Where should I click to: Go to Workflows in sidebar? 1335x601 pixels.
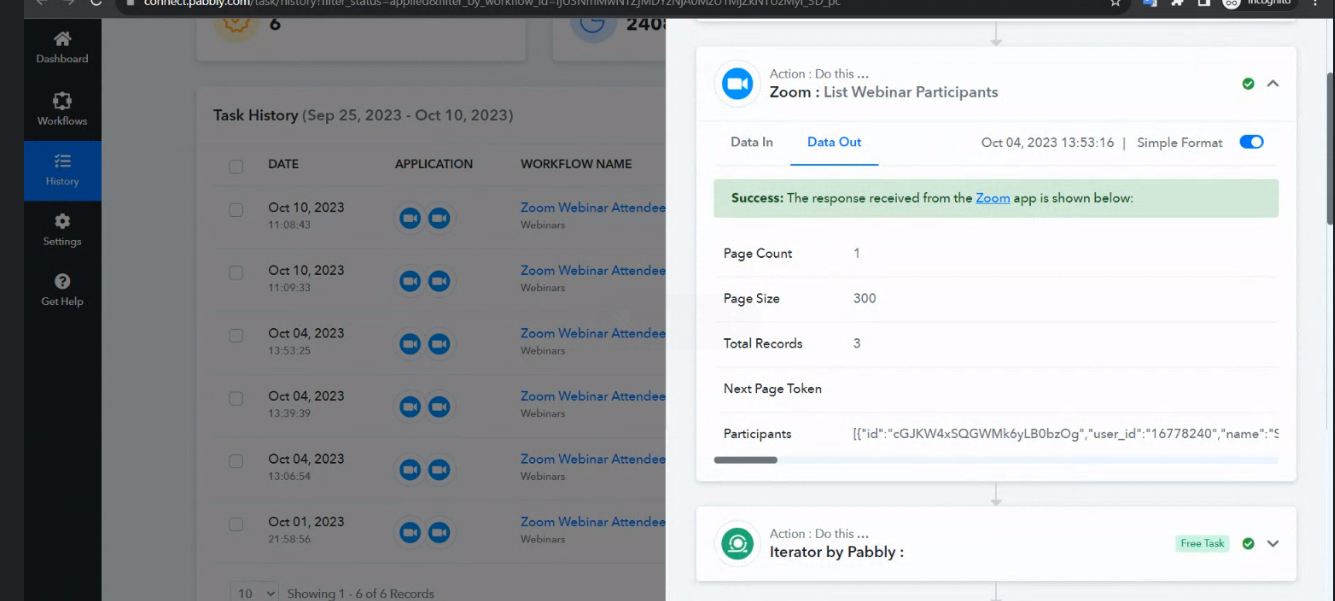62,109
